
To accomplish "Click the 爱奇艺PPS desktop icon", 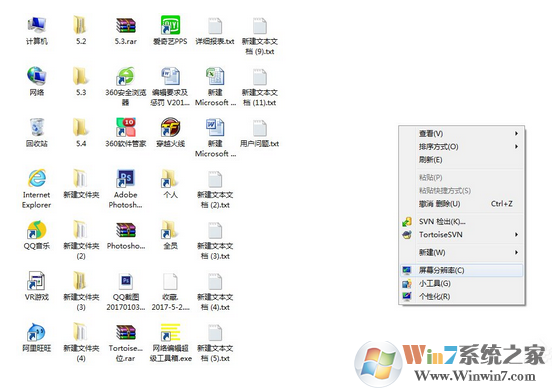I will pyautogui.click(x=170, y=31).
